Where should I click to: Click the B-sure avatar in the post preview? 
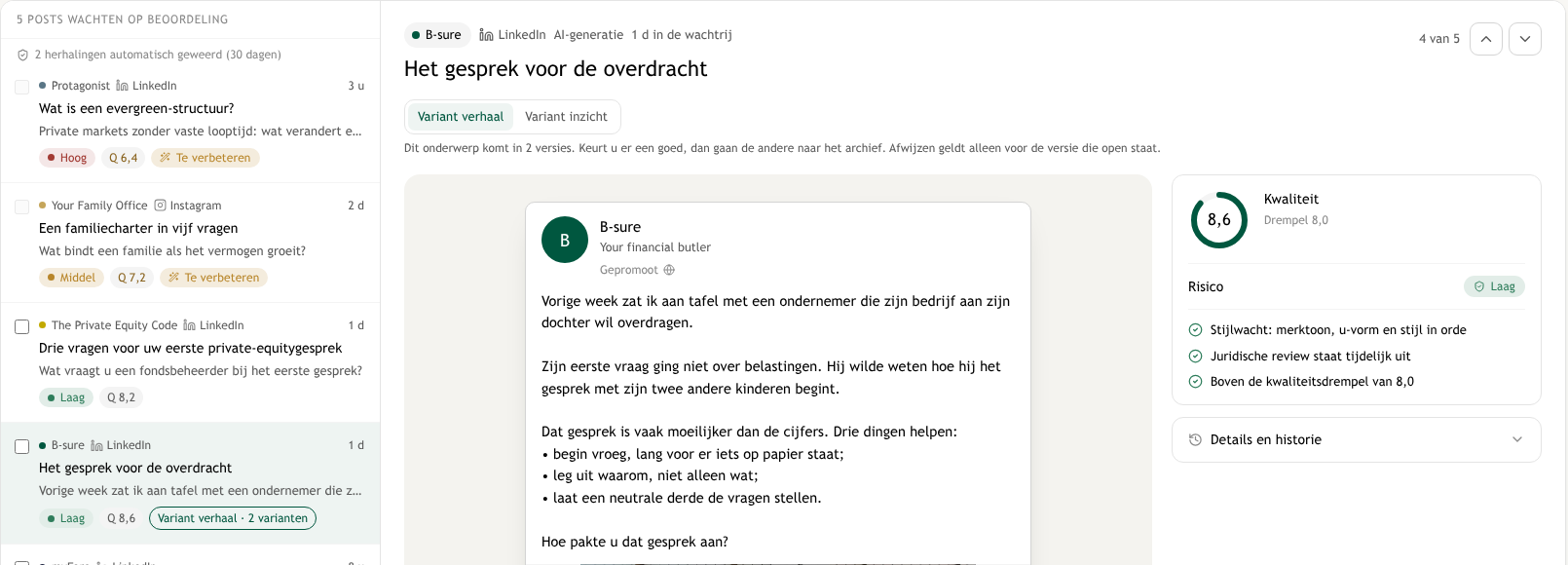565,240
